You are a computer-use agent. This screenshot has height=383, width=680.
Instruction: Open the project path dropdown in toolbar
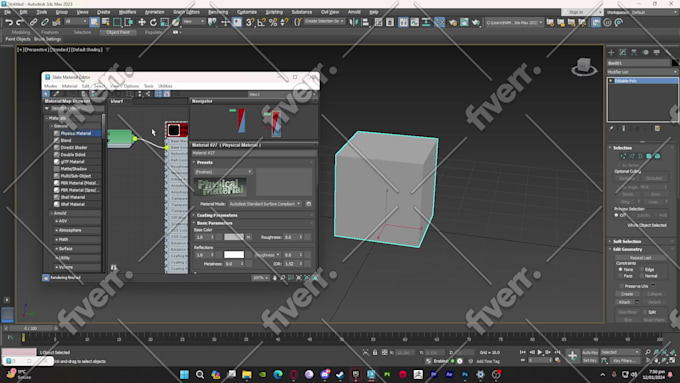pos(514,22)
